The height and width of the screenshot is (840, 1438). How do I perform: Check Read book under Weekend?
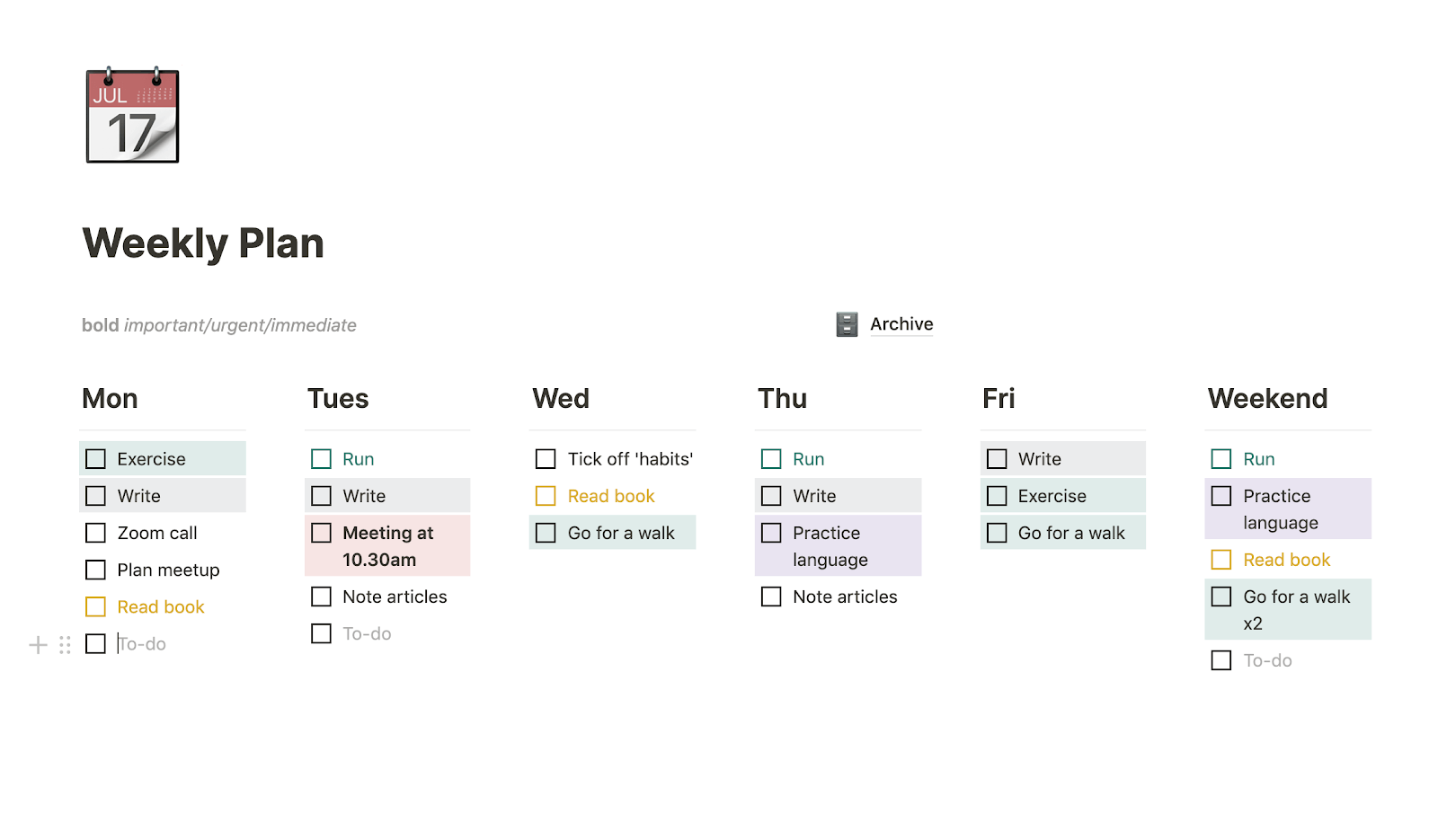coord(1221,560)
